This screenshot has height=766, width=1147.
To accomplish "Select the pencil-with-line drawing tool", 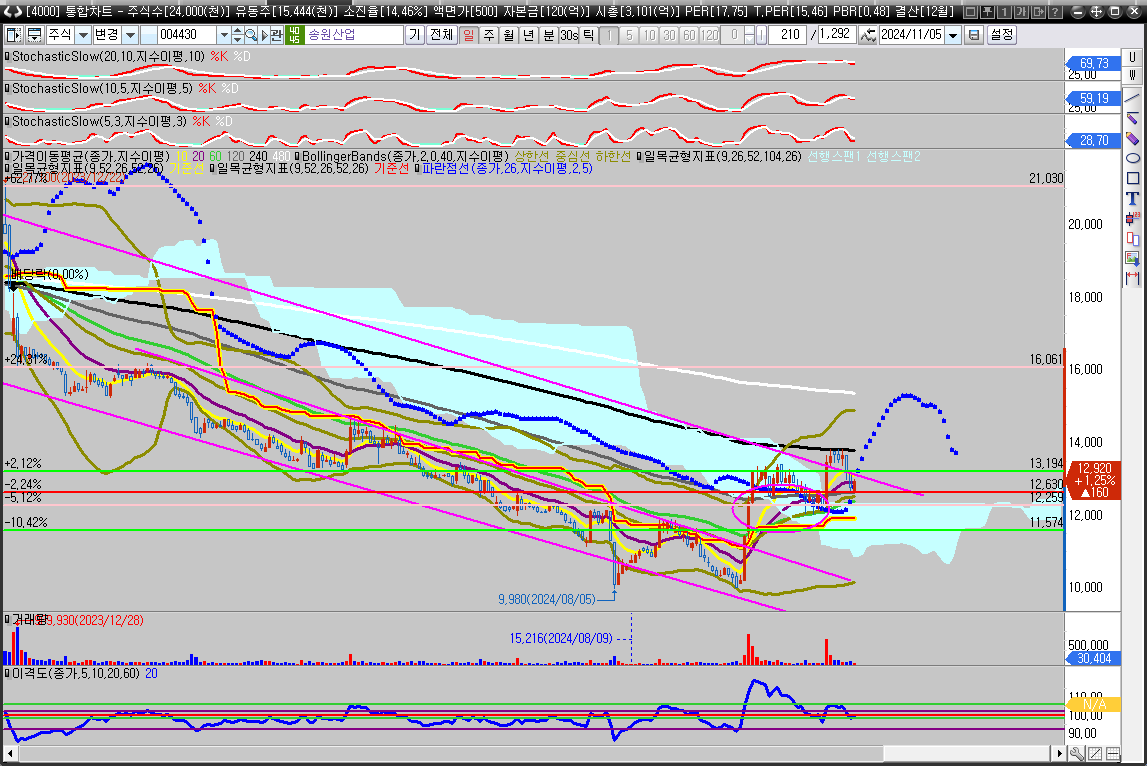I will pos(1132,118).
